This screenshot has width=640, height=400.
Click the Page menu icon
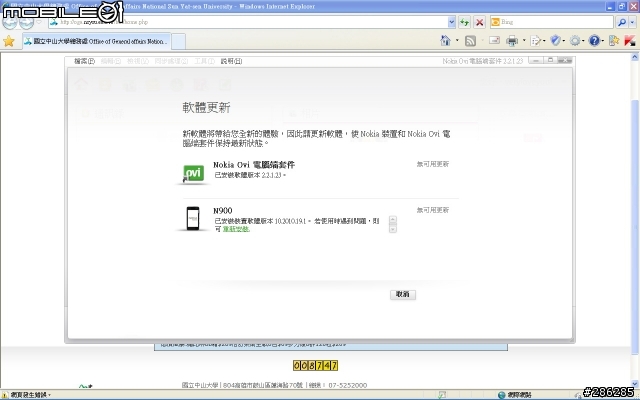536,41
